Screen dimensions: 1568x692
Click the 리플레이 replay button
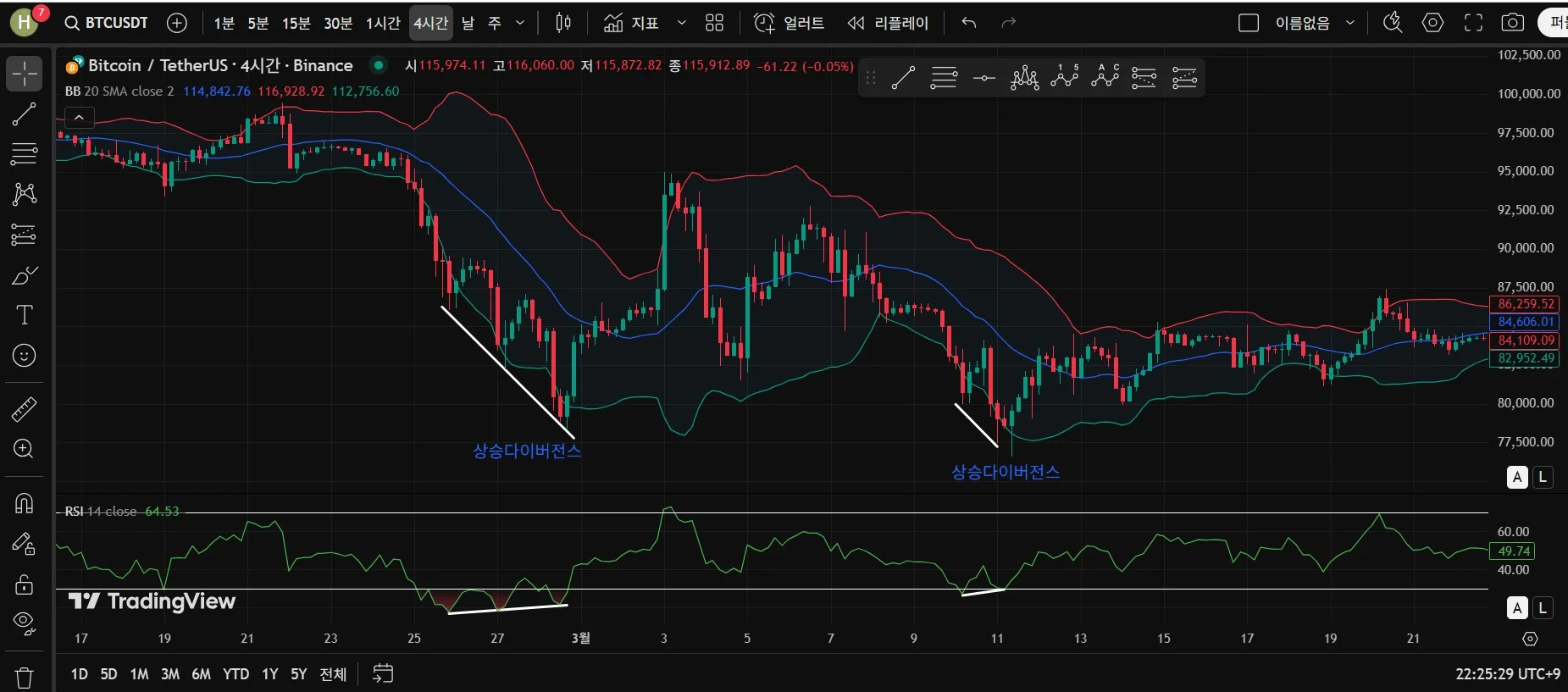click(x=888, y=23)
